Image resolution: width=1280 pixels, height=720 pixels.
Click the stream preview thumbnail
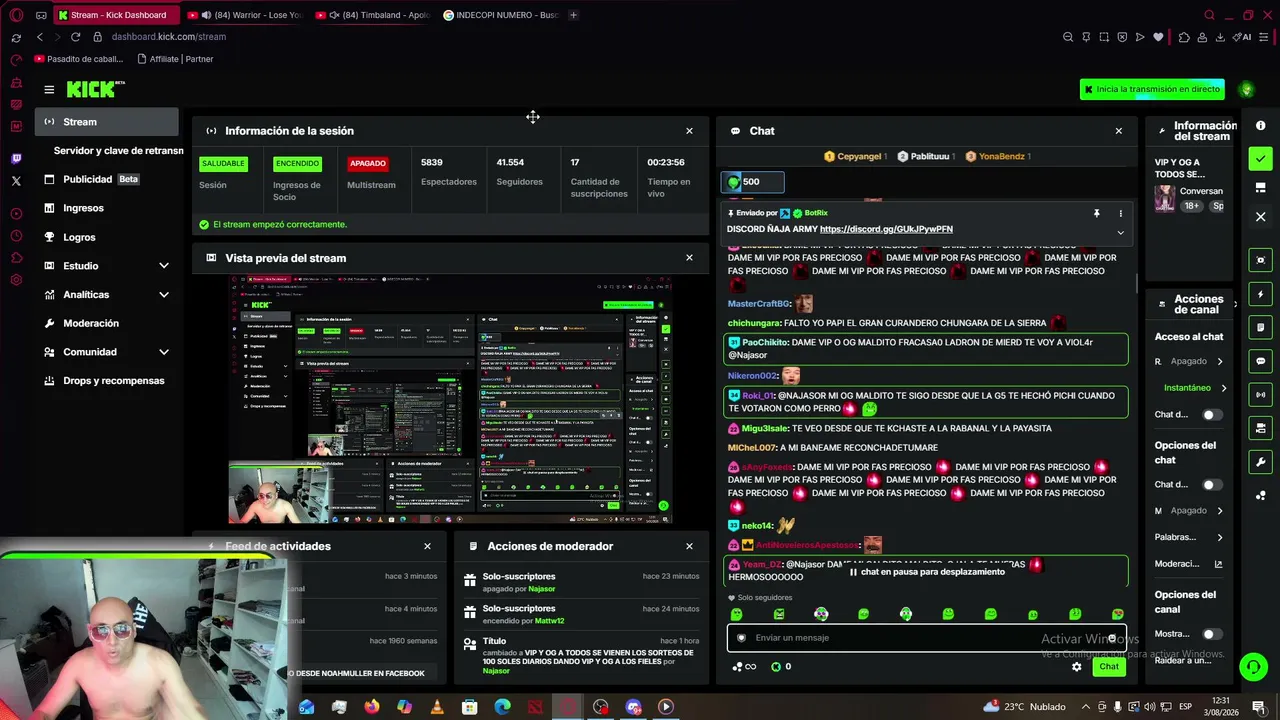pyautogui.click(x=450, y=400)
